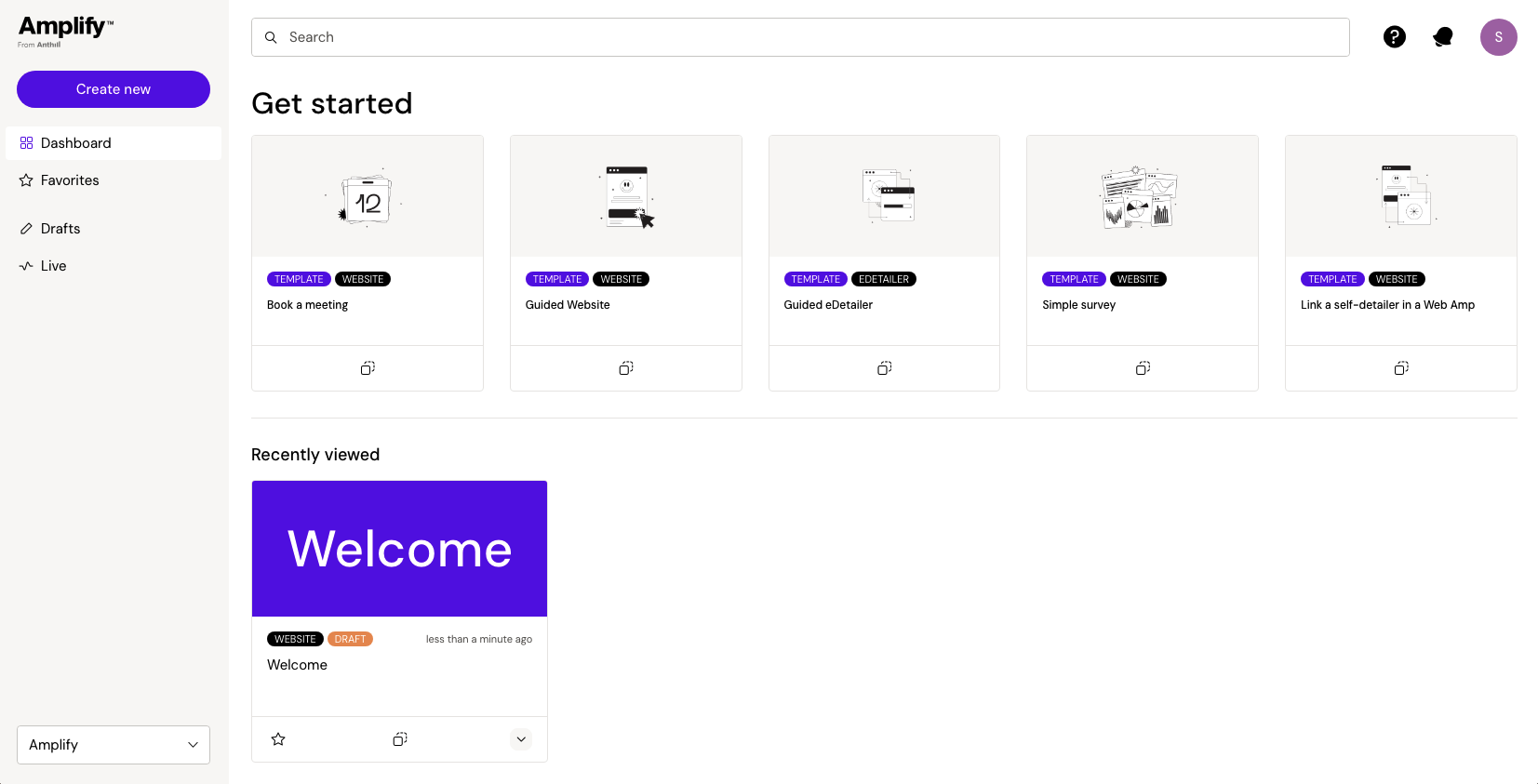Expand the Welcome card options chevron
The height and width of the screenshot is (784, 1538).
tap(521, 739)
